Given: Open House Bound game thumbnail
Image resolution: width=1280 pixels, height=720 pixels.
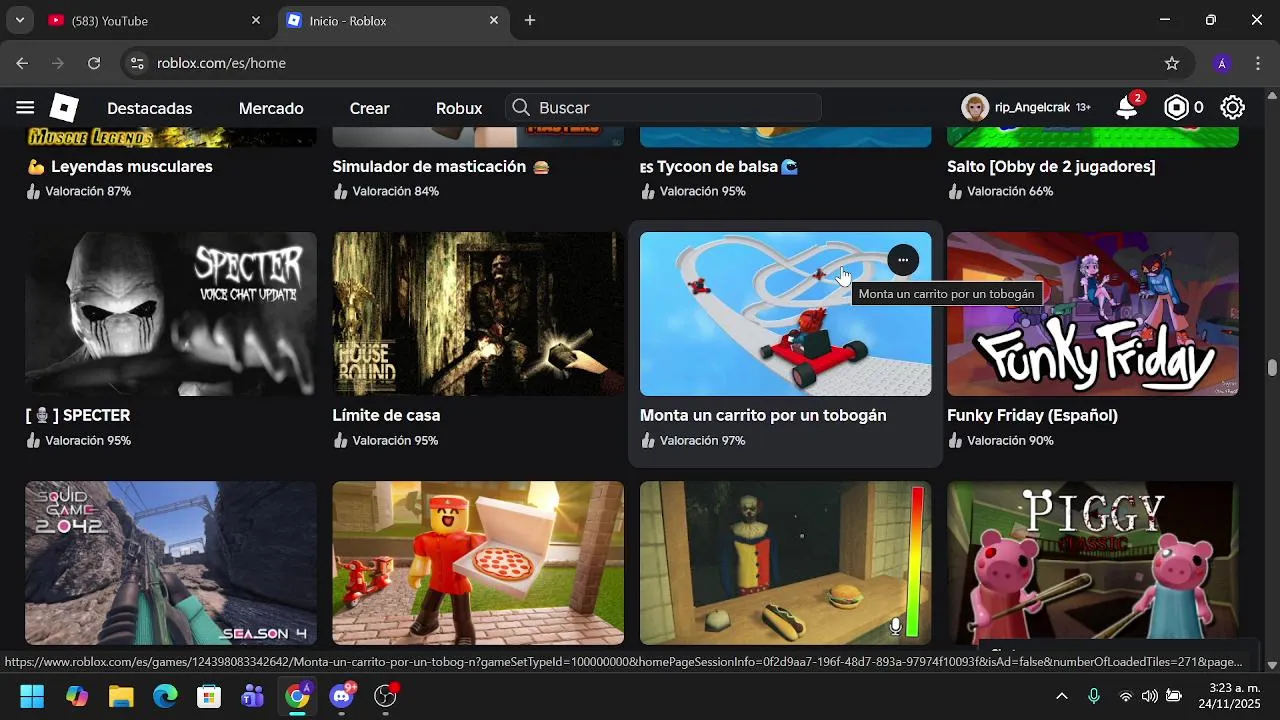Looking at the screenshot, I should (x=478, y=314).
